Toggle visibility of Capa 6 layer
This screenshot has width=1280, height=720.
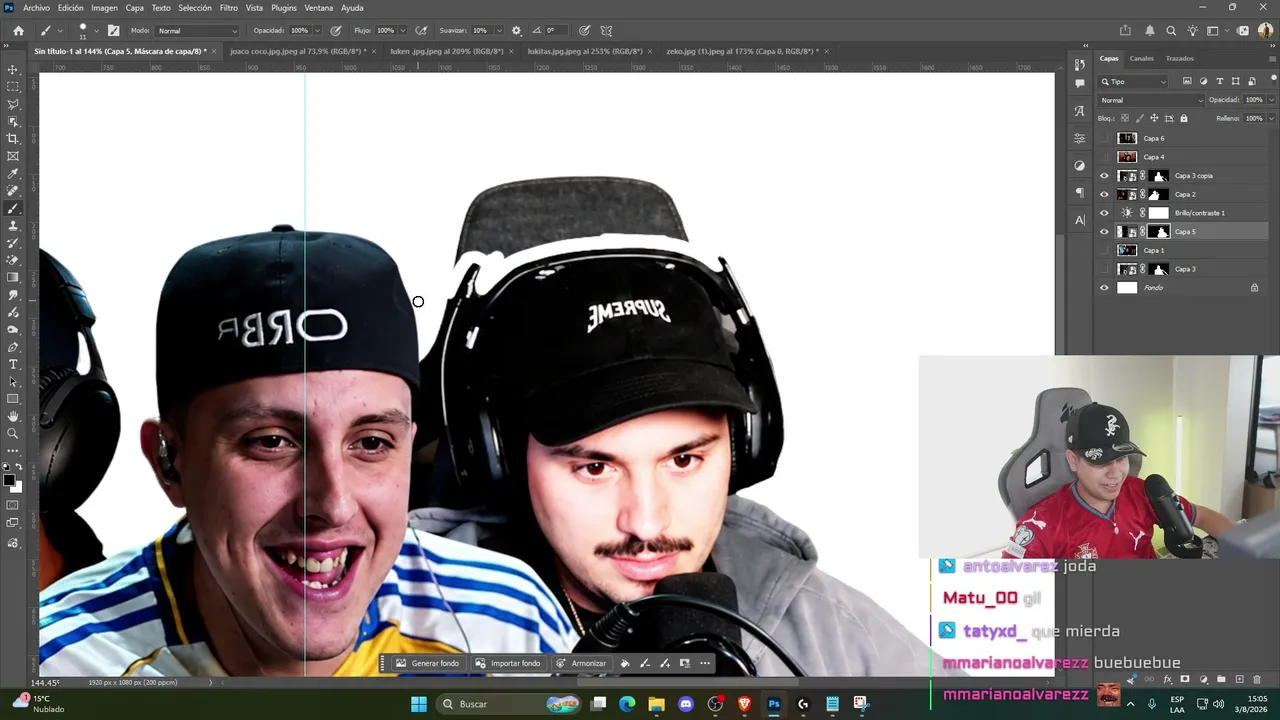tap(1104, 139)
